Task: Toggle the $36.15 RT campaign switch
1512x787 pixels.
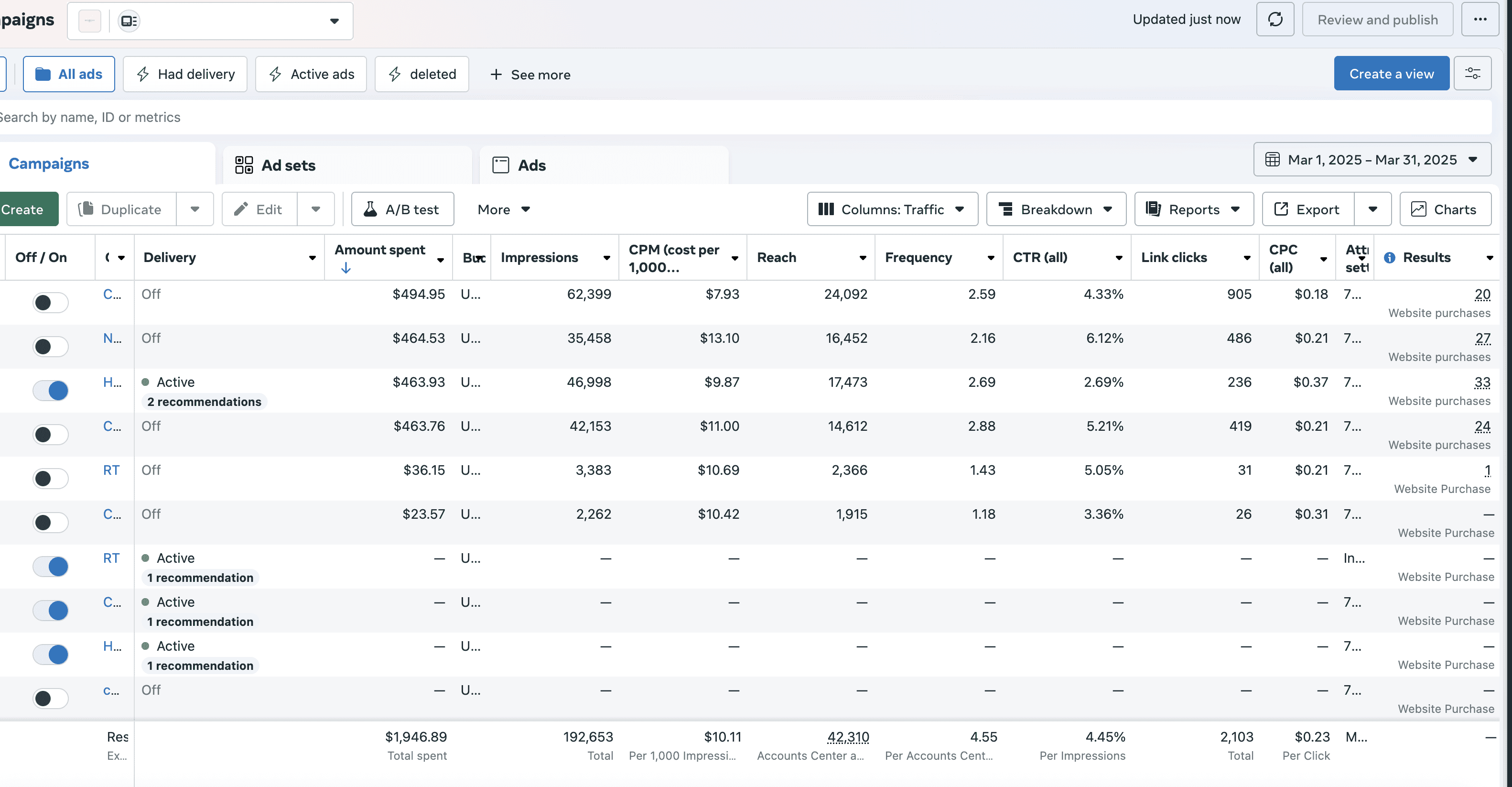Action: (51, 479)
